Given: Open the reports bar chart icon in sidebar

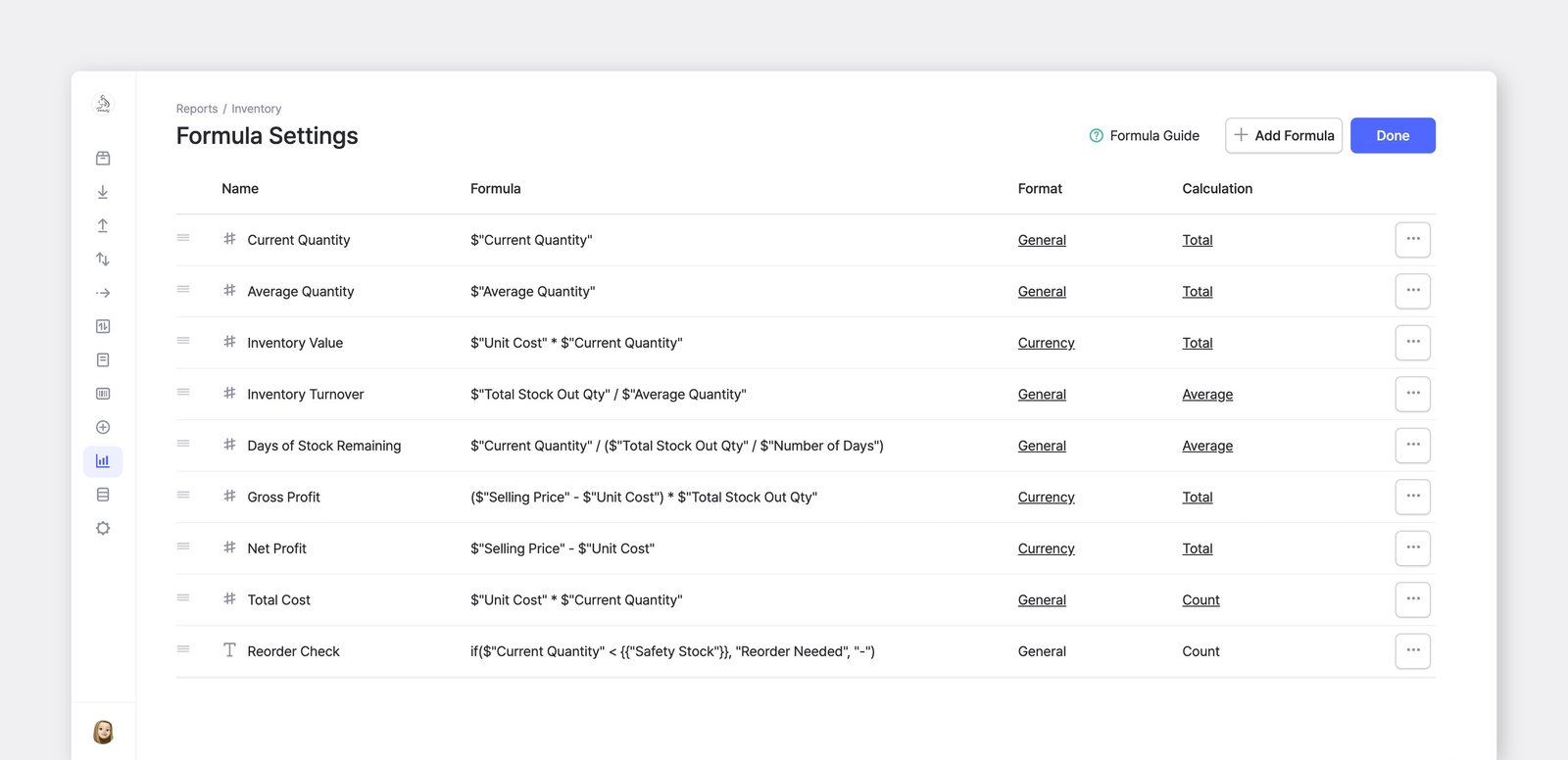Looking at the screenshot, I should (103, 461).
